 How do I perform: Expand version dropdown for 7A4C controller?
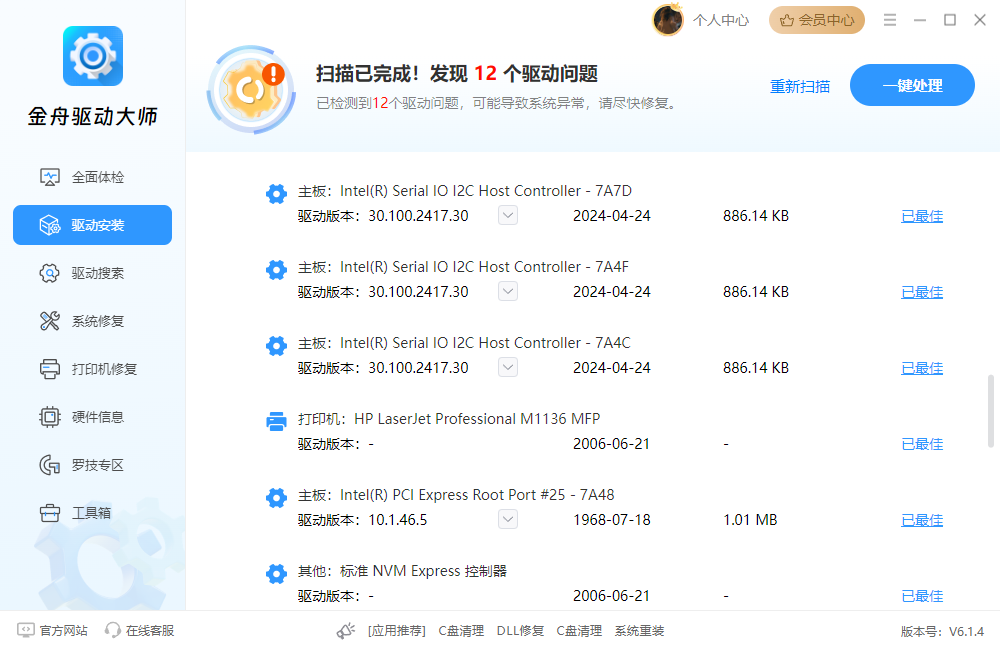point(508,367)
